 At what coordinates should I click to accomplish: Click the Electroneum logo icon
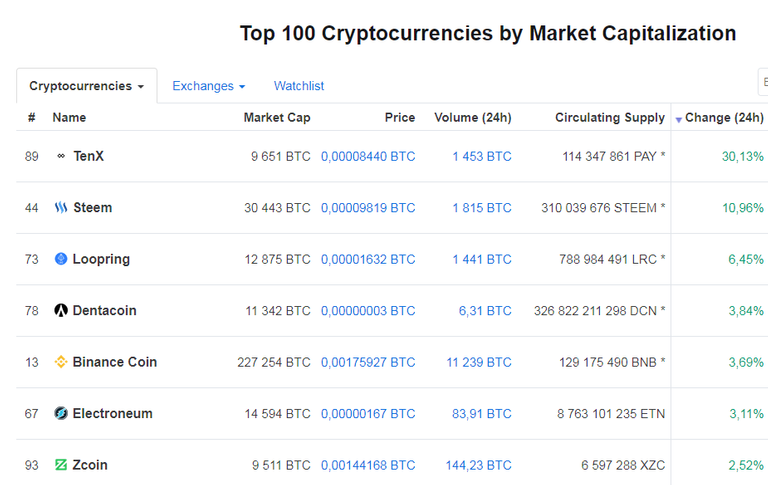coord(61,414)
